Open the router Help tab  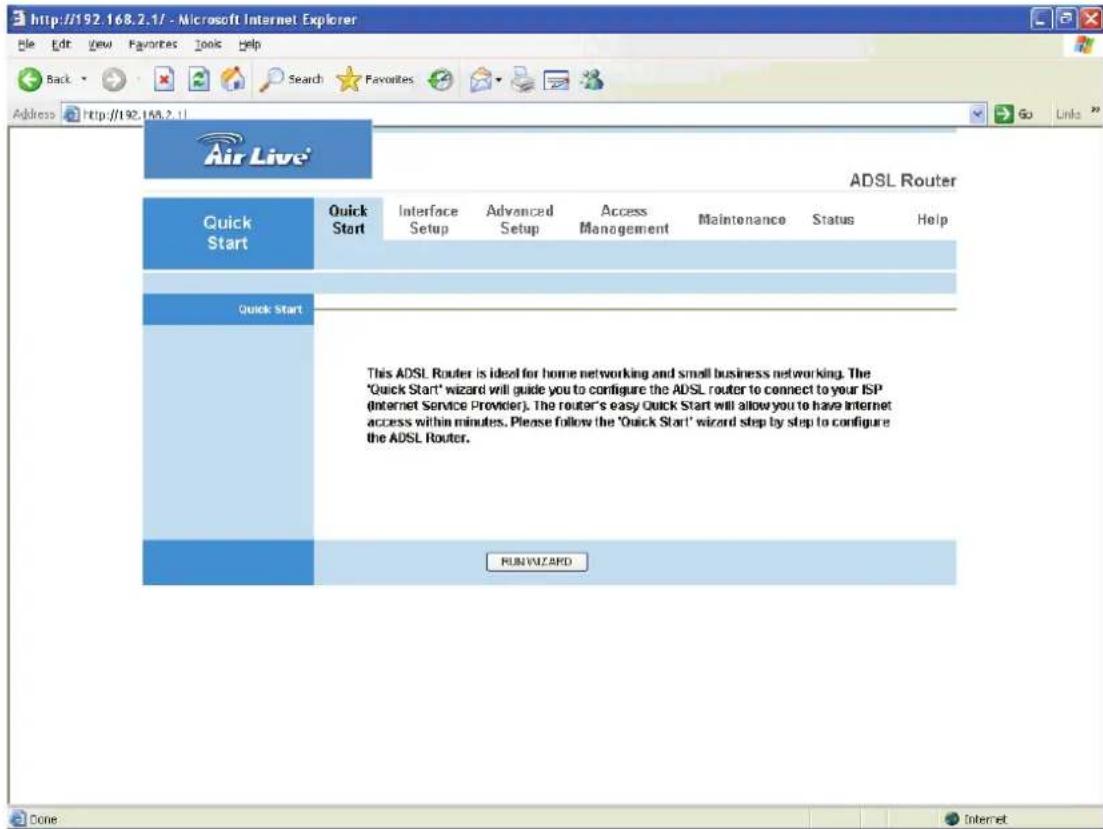(x=932, y=220)
